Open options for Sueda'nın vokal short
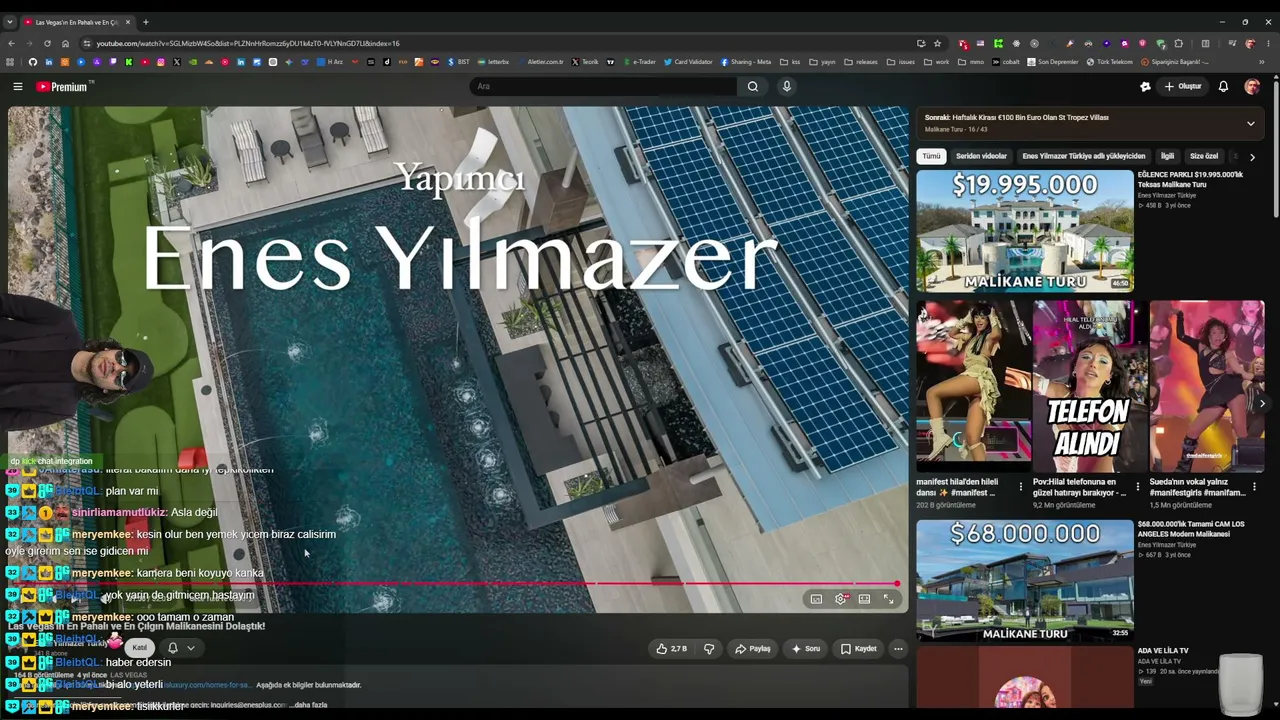Viewport: 1280px width, 720px height. coord(1254,487)
